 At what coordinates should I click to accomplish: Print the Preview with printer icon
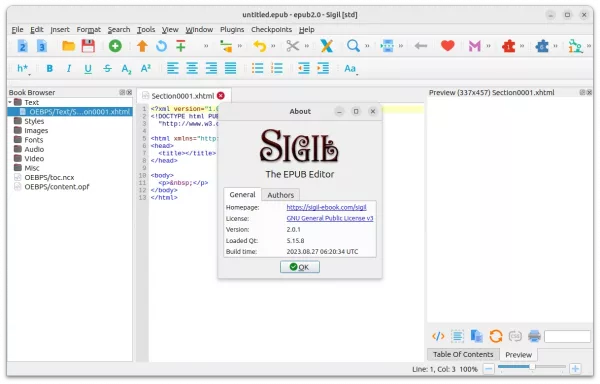[534, 337]
